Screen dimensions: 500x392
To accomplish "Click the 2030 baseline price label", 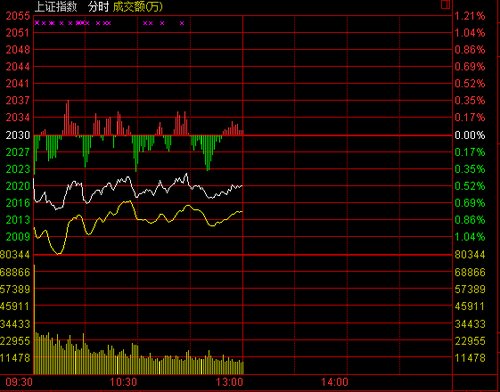I will pyautogui.click(x=18, y=135).
